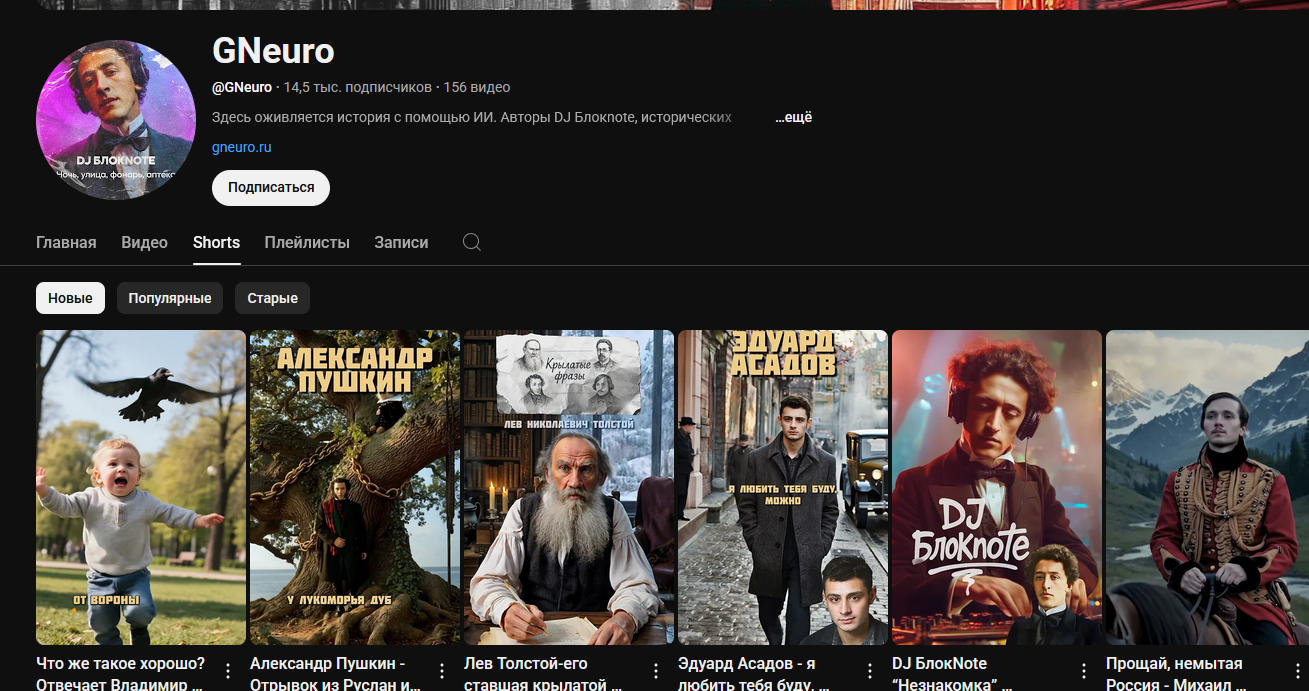Play the Александр Пушкин Shorts thumbnail

click(x=355, y=487)
